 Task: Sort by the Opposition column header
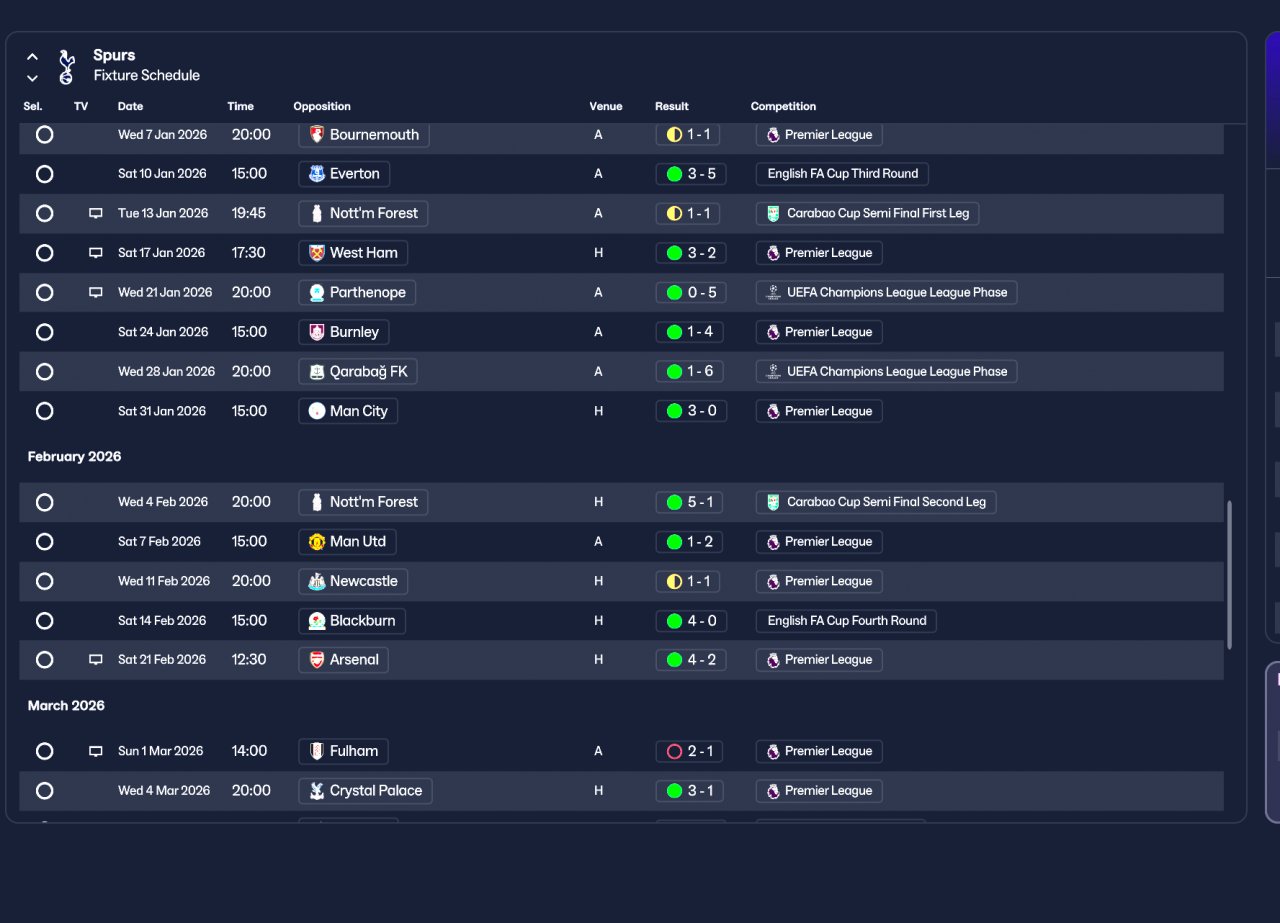click(322, 107)
